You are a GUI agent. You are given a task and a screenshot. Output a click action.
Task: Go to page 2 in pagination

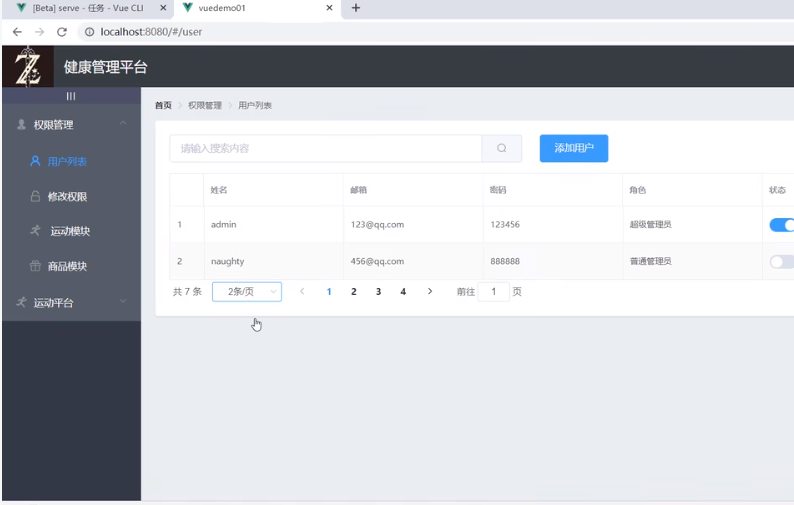pos(354,292)
